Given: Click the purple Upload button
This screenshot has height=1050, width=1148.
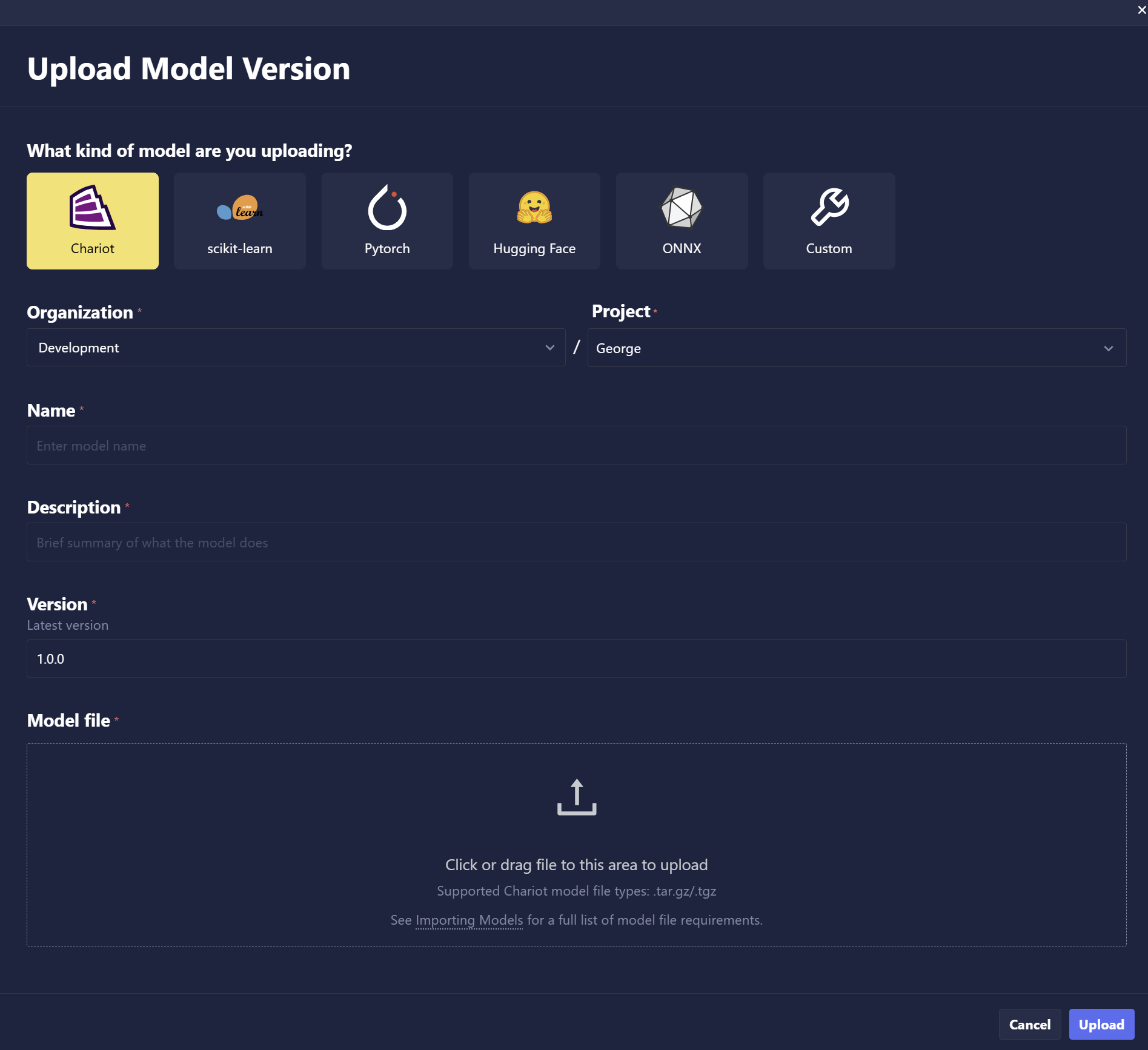Looking at the screenshot, I should 1101,1025.
